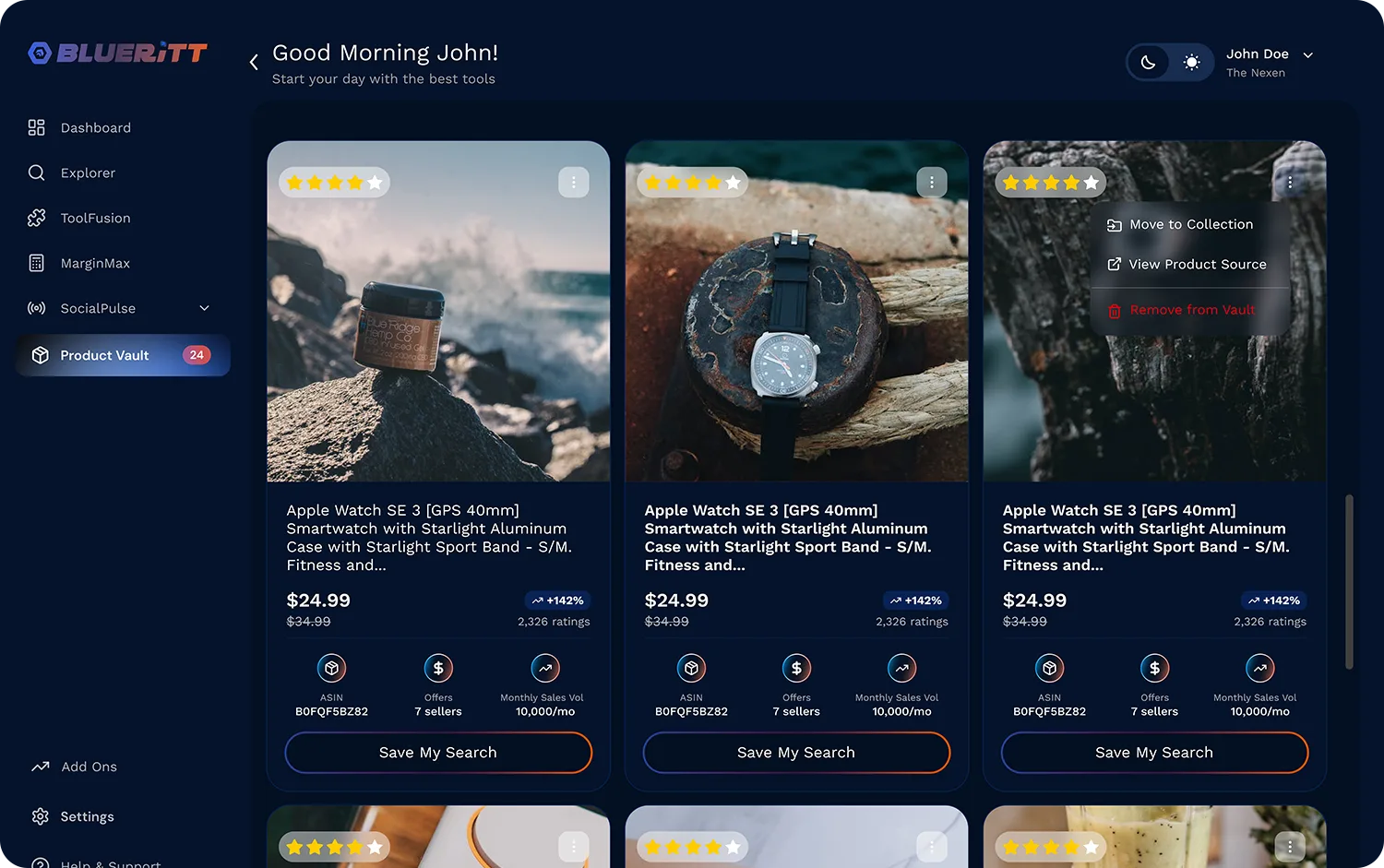Open the Add Ons section
The width and height of the screenshot is (1384, 868).
74,767
